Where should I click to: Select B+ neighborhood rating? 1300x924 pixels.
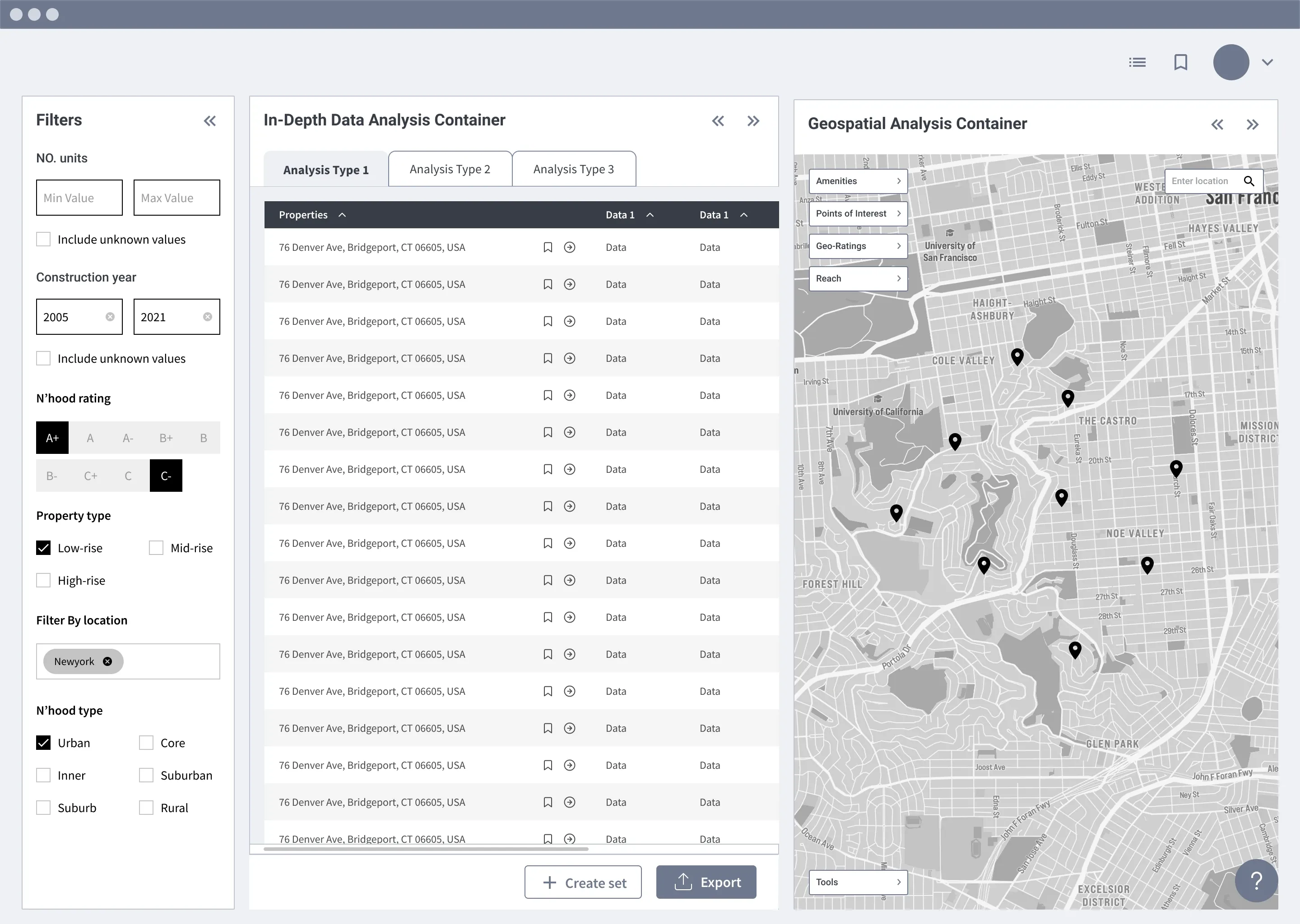click(166, 438)
